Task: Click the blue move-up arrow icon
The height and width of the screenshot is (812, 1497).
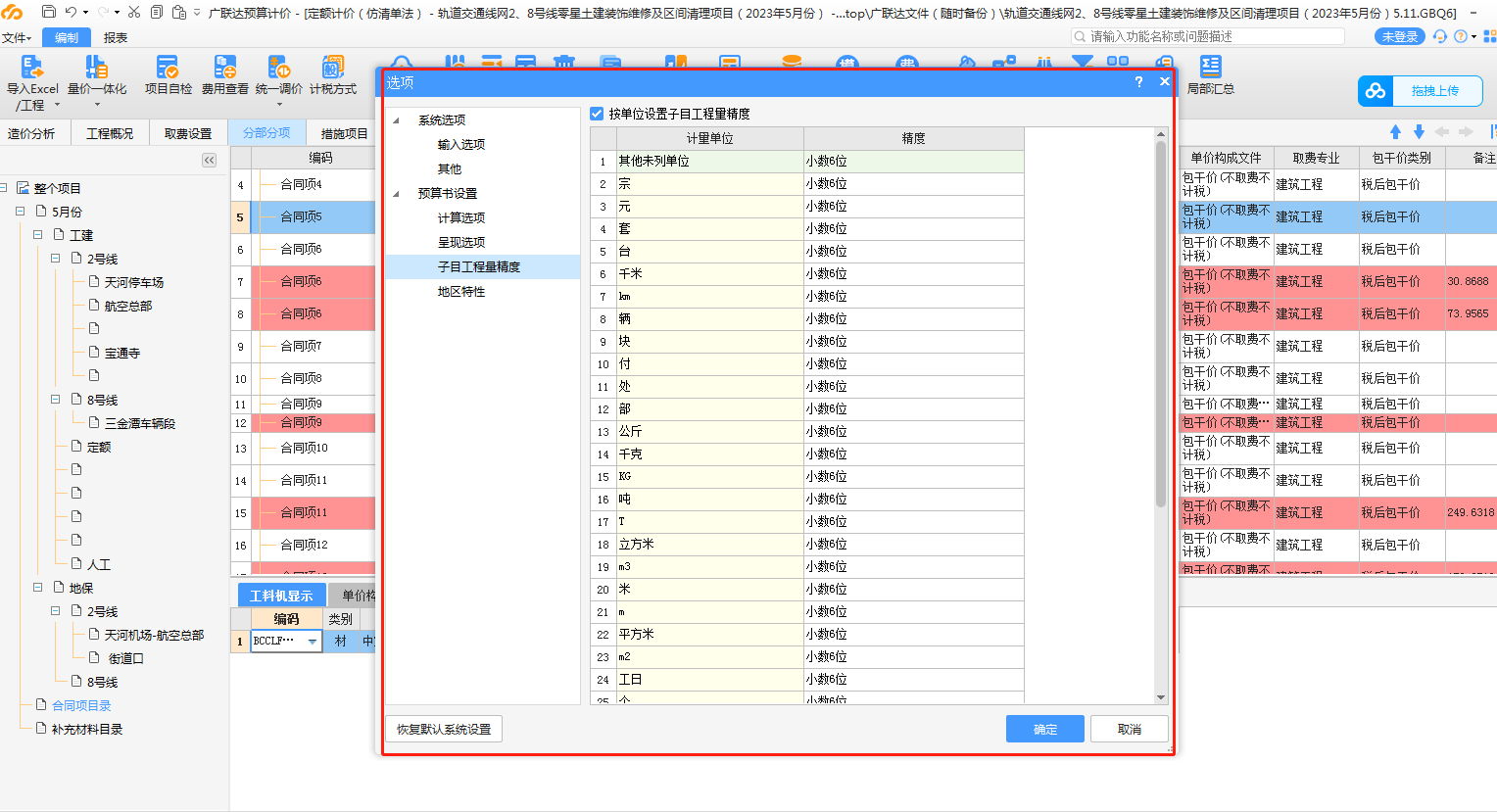Action: [1395, 131]
